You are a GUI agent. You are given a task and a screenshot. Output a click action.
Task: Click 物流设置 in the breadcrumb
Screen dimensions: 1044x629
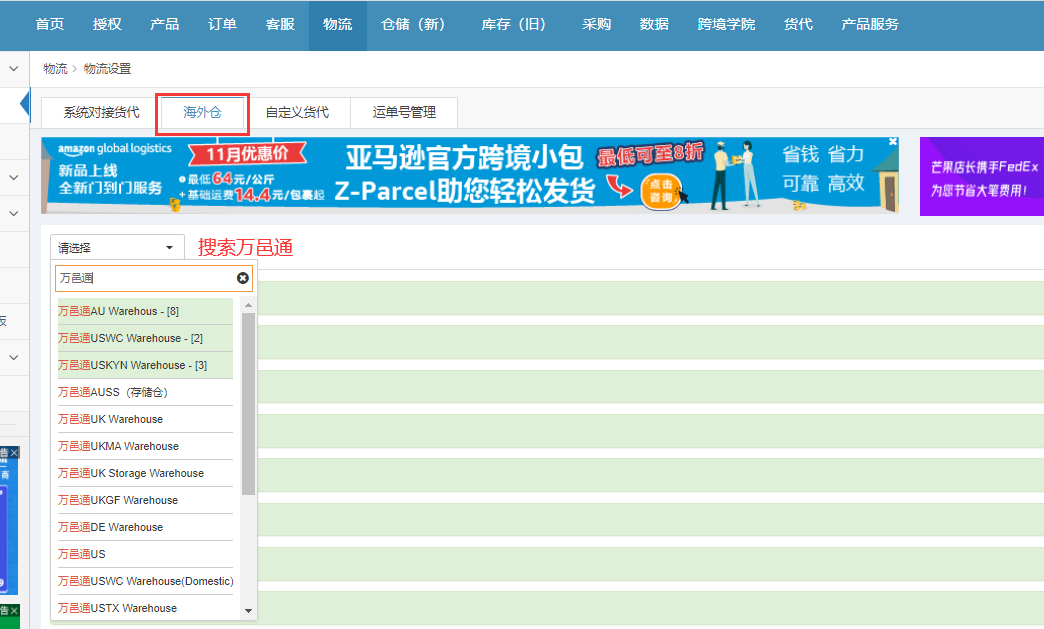107,69
